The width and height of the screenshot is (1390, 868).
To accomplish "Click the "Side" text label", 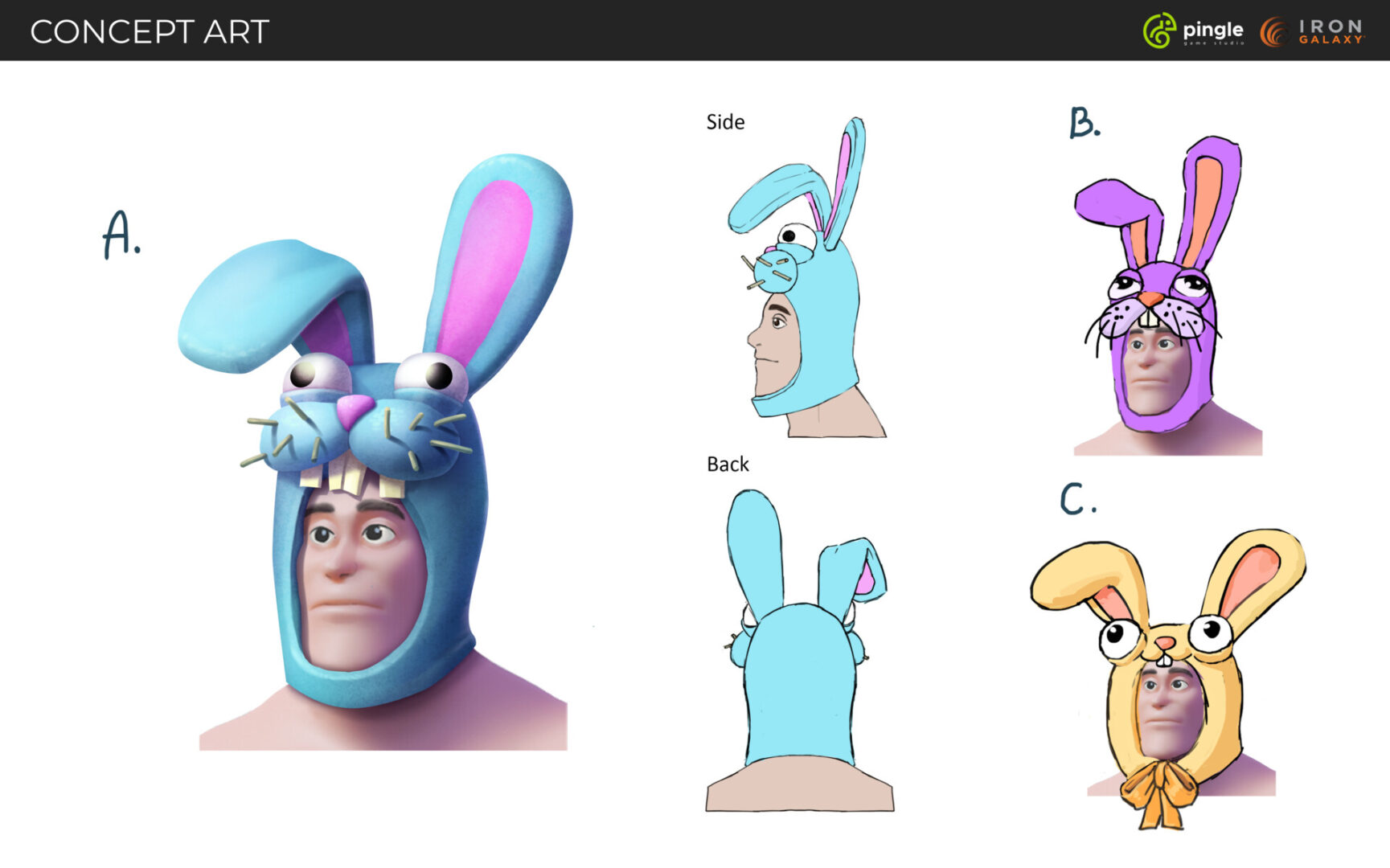I will [x=725, y=122].
